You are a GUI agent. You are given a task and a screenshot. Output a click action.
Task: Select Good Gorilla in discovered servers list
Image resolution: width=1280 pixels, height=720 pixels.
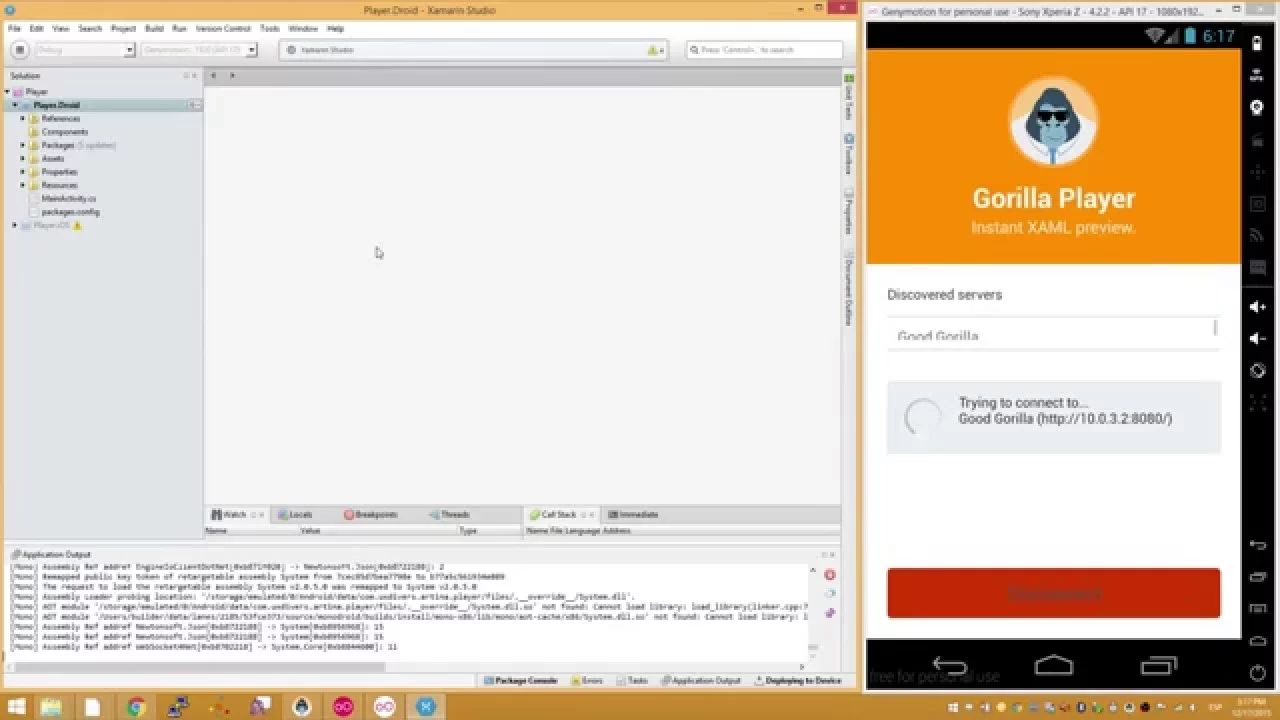(x=1052, y=335)
